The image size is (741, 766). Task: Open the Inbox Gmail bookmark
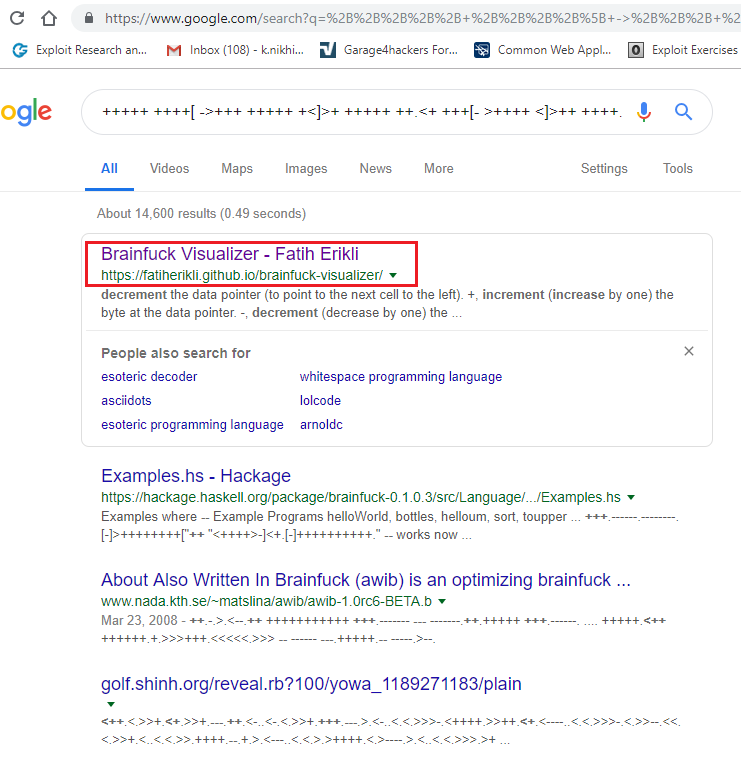pos(235,49)
